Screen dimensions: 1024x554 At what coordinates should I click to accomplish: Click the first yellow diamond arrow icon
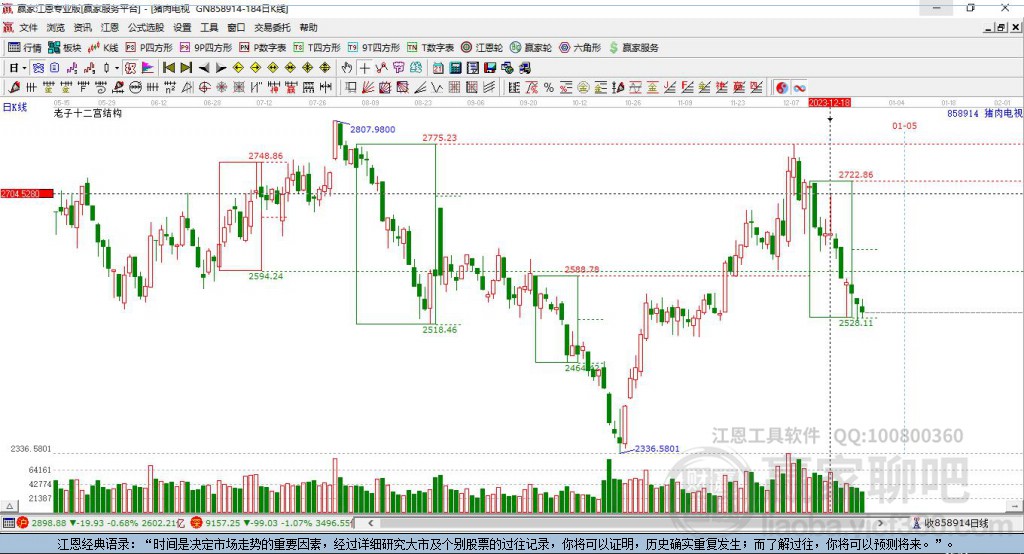coord(238,68)
